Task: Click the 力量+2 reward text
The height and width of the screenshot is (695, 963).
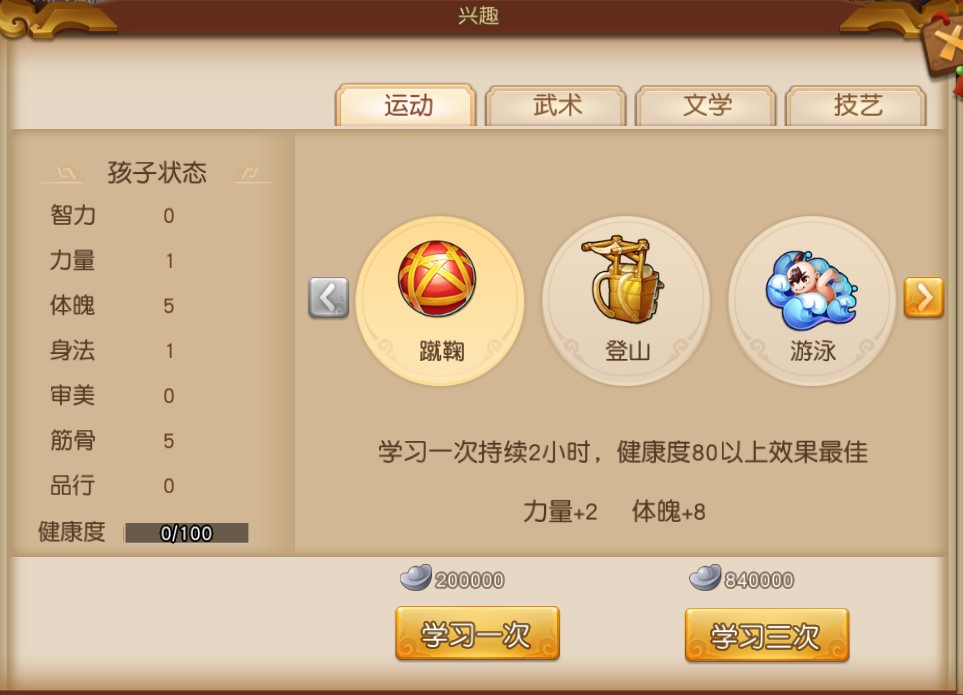Action: pyautogui.click(x=560, y=511)
